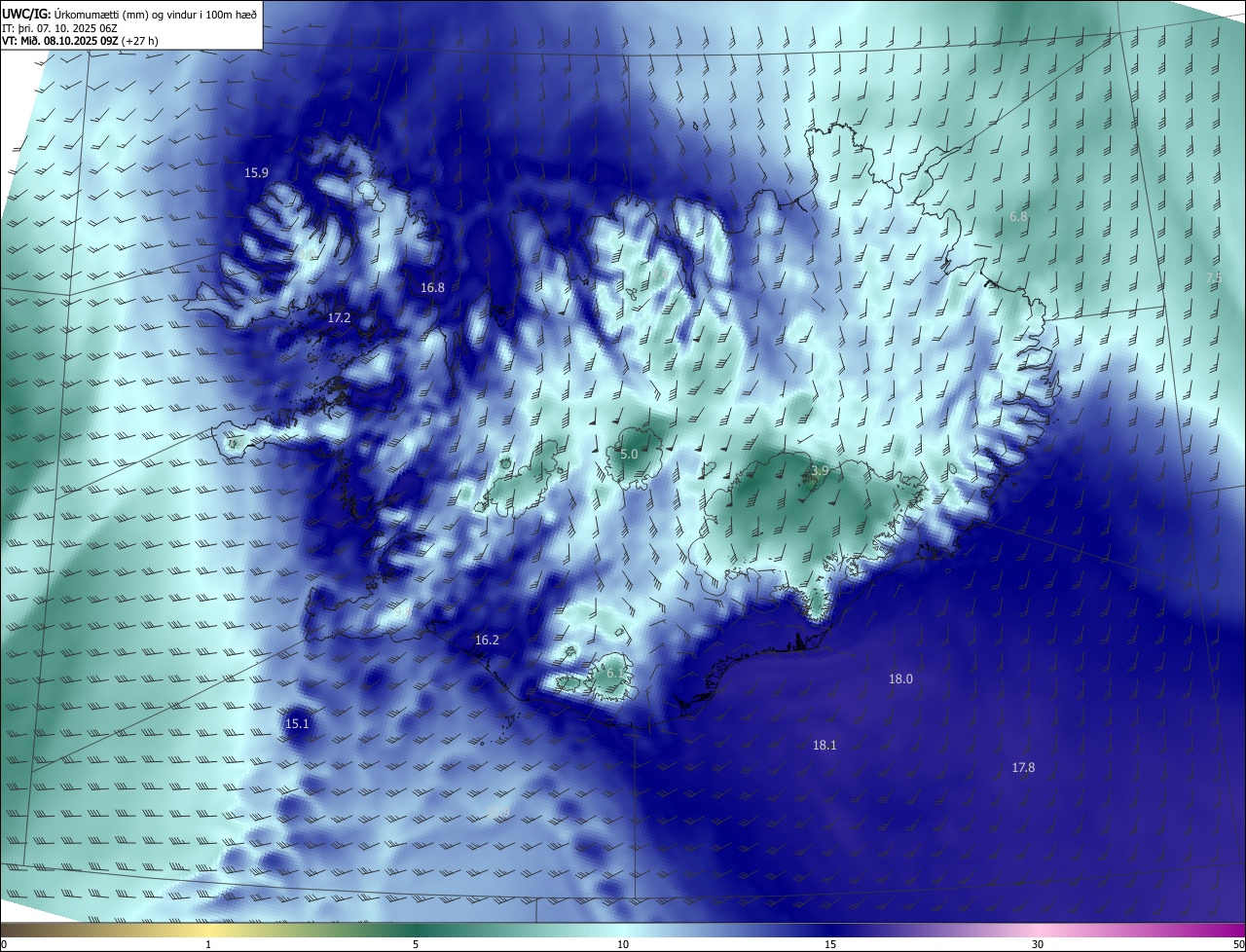Screen dimensions: 1246x952
Task: Click the 15.9 value label on the map
Action: 256,172
